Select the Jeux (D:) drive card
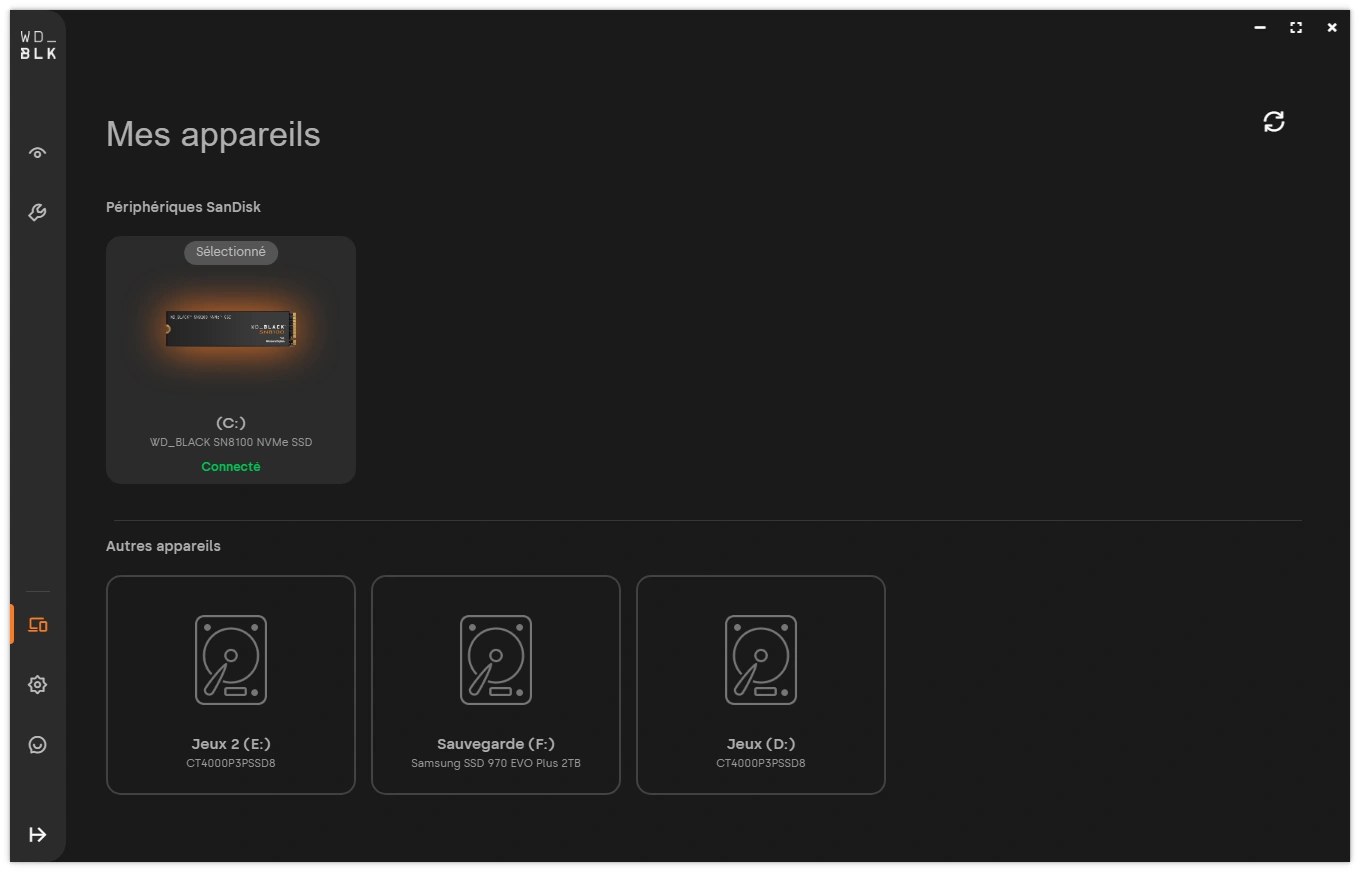This screenshot has width=1360, height=872. coord(761,685)
